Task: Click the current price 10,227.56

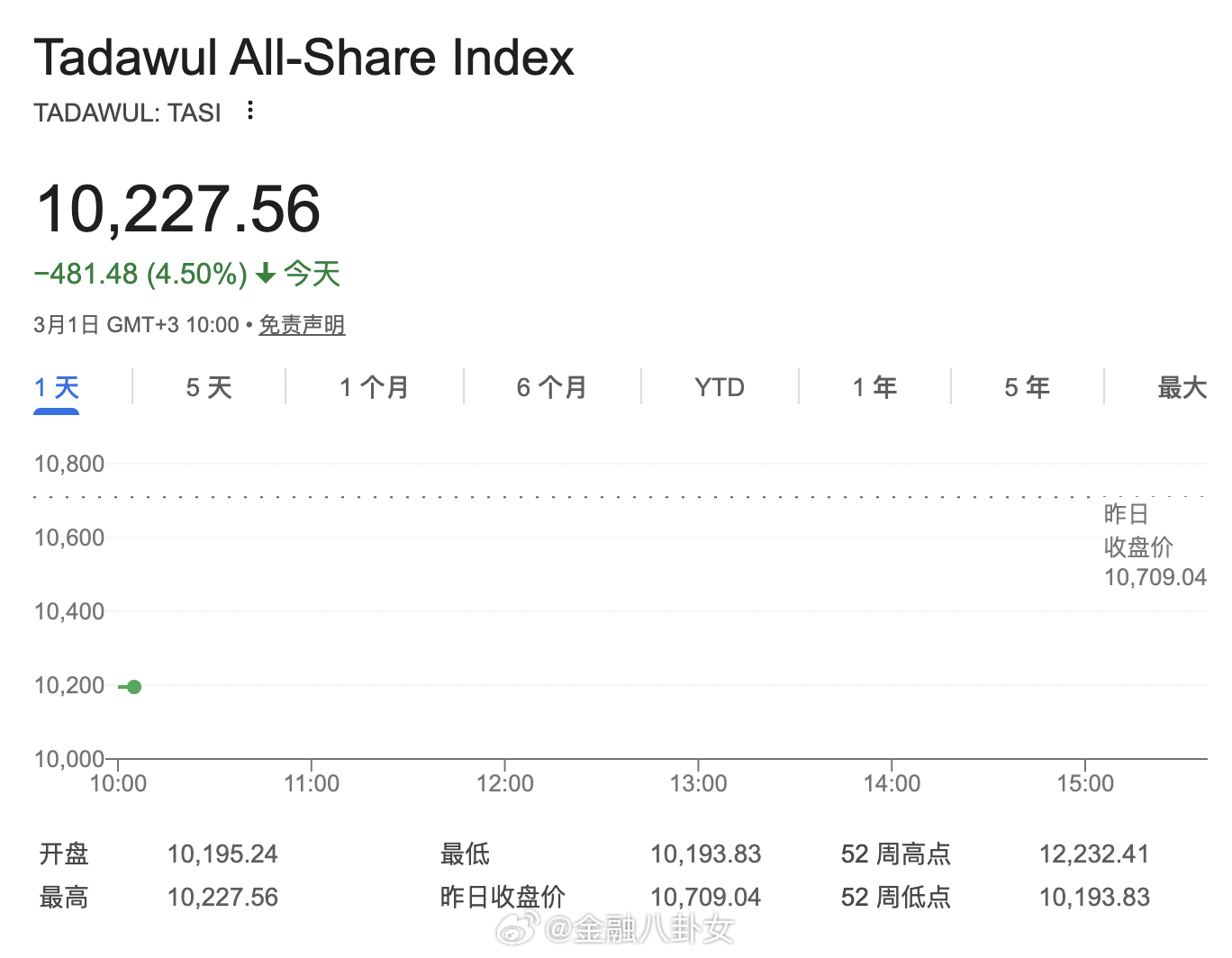Action: (x=177, y=208)
